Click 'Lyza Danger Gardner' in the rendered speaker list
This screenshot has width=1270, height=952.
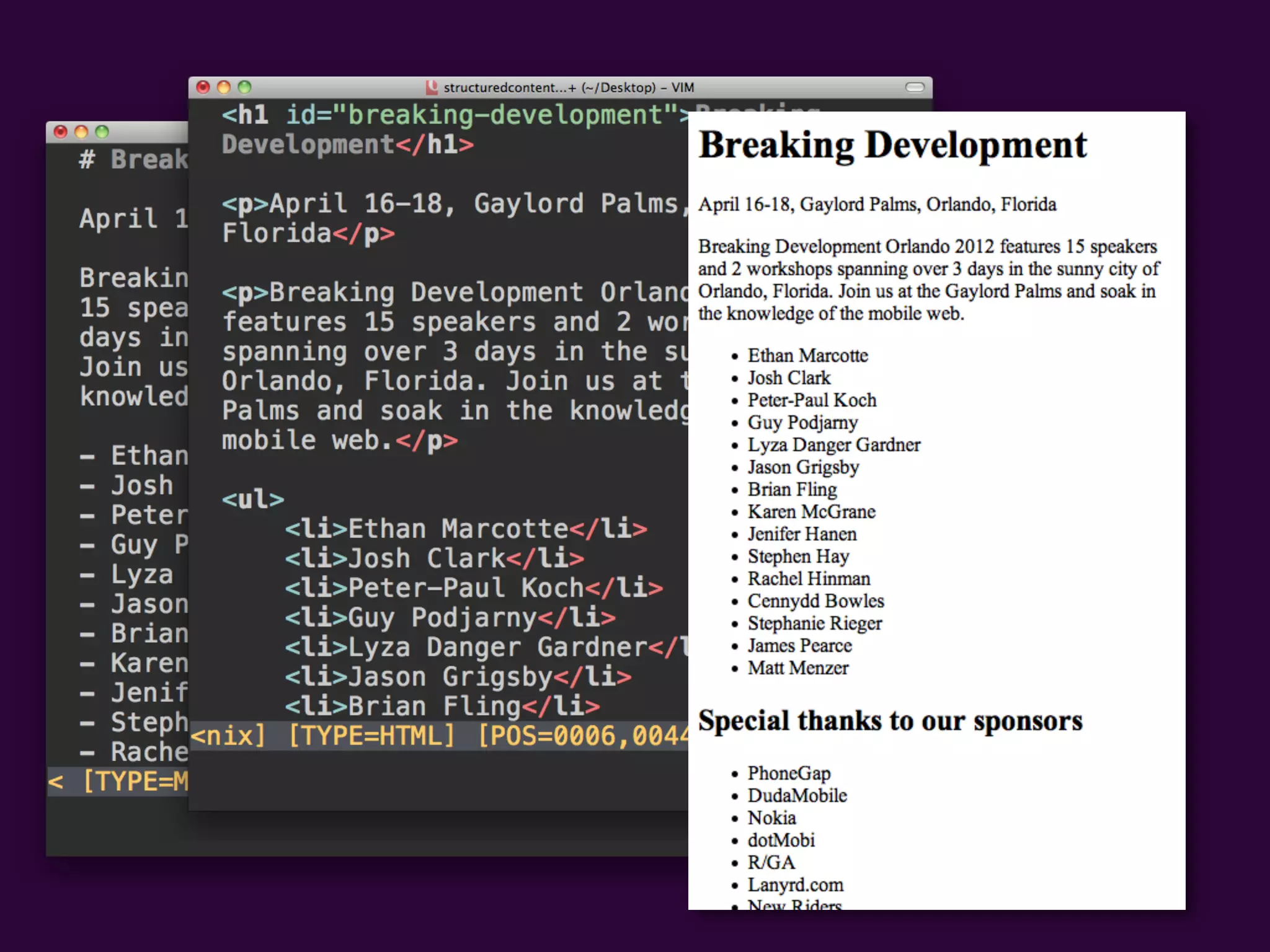tap(834, 445)
